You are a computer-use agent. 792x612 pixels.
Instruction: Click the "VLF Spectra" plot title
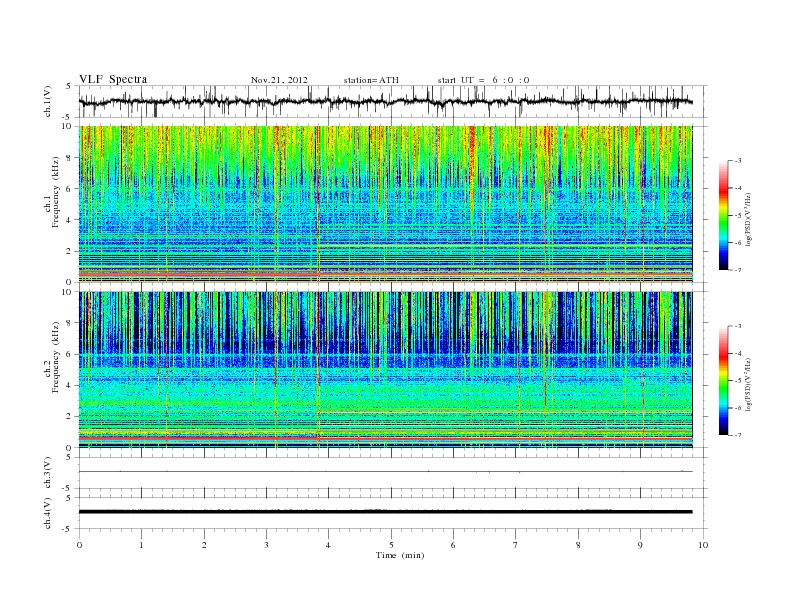click(x=113, y=79)
